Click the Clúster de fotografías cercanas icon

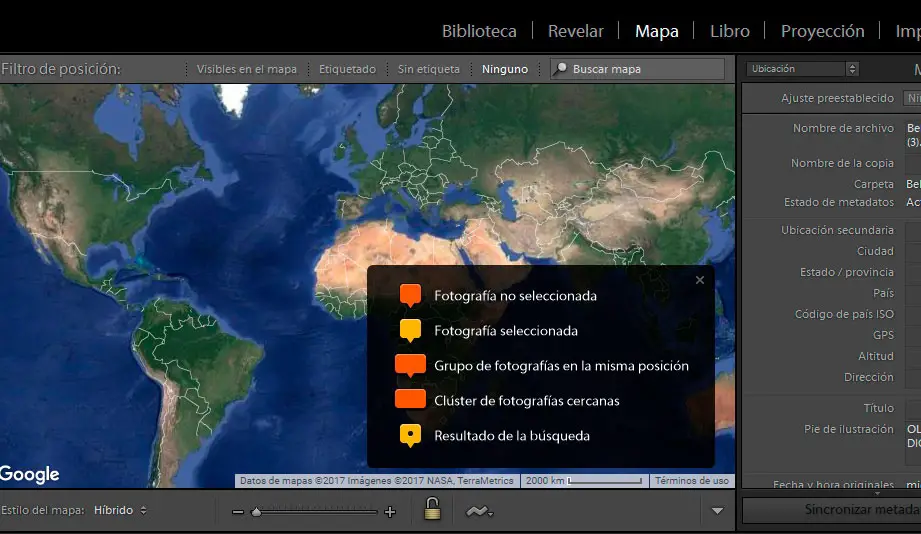[x=411, y=399]
